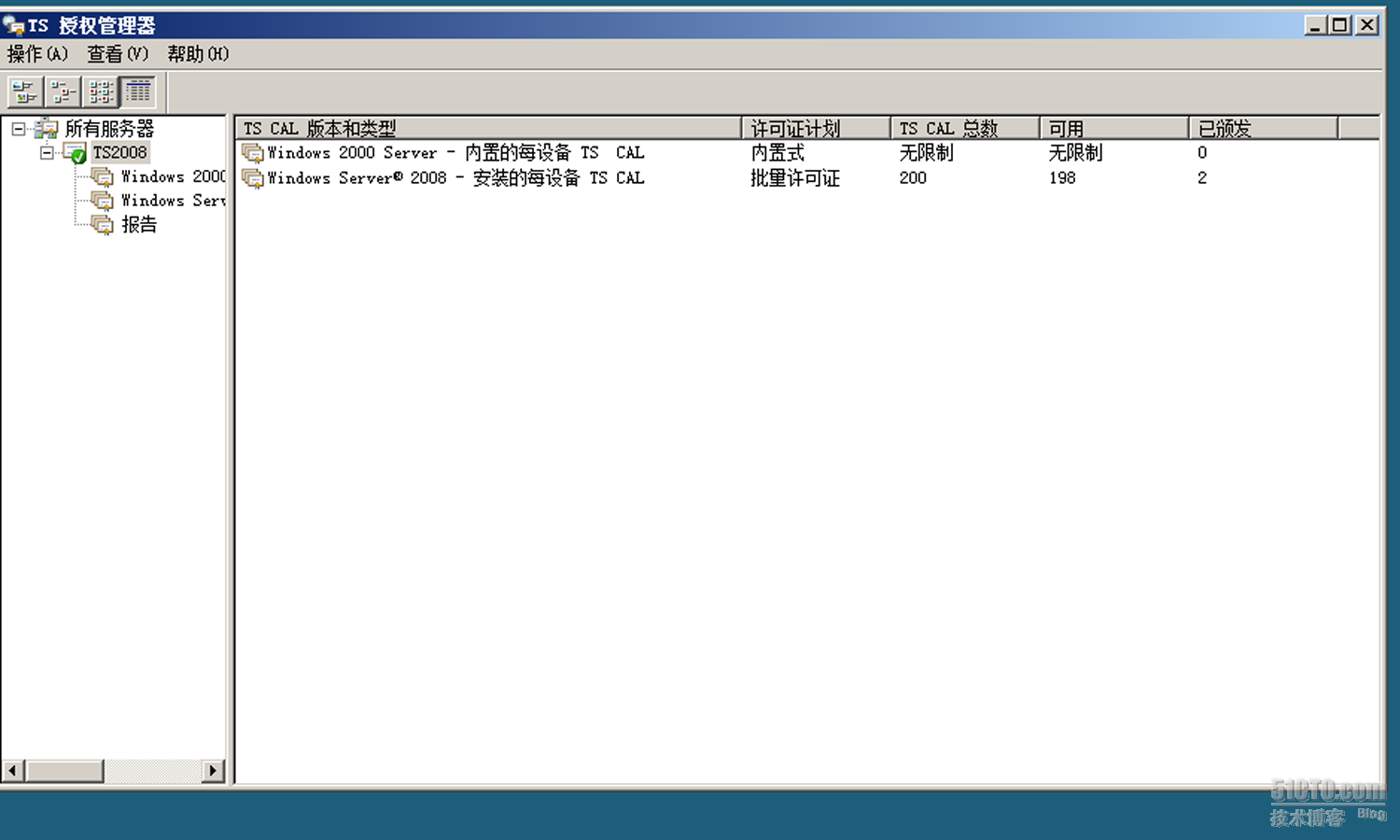Click total CAL value 200
Image resolution: width=1400 pixels, height=840 pixels.
[913, 178]
